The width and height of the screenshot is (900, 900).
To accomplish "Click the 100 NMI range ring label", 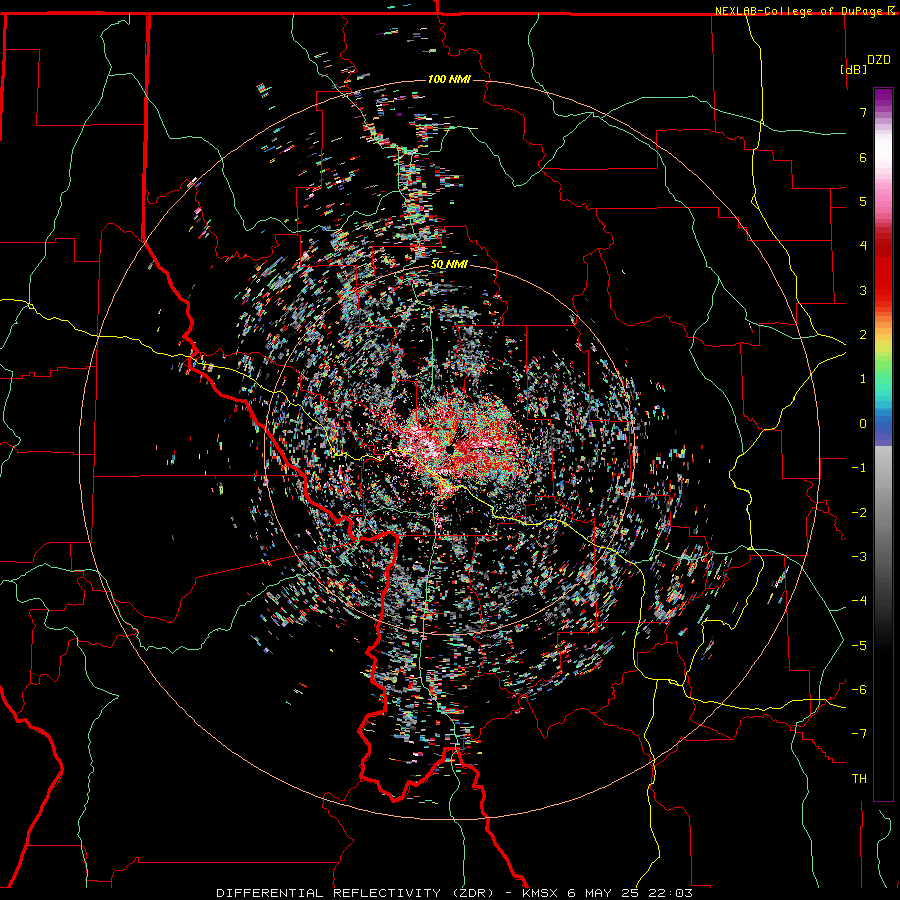I will [x=449, y=79].
